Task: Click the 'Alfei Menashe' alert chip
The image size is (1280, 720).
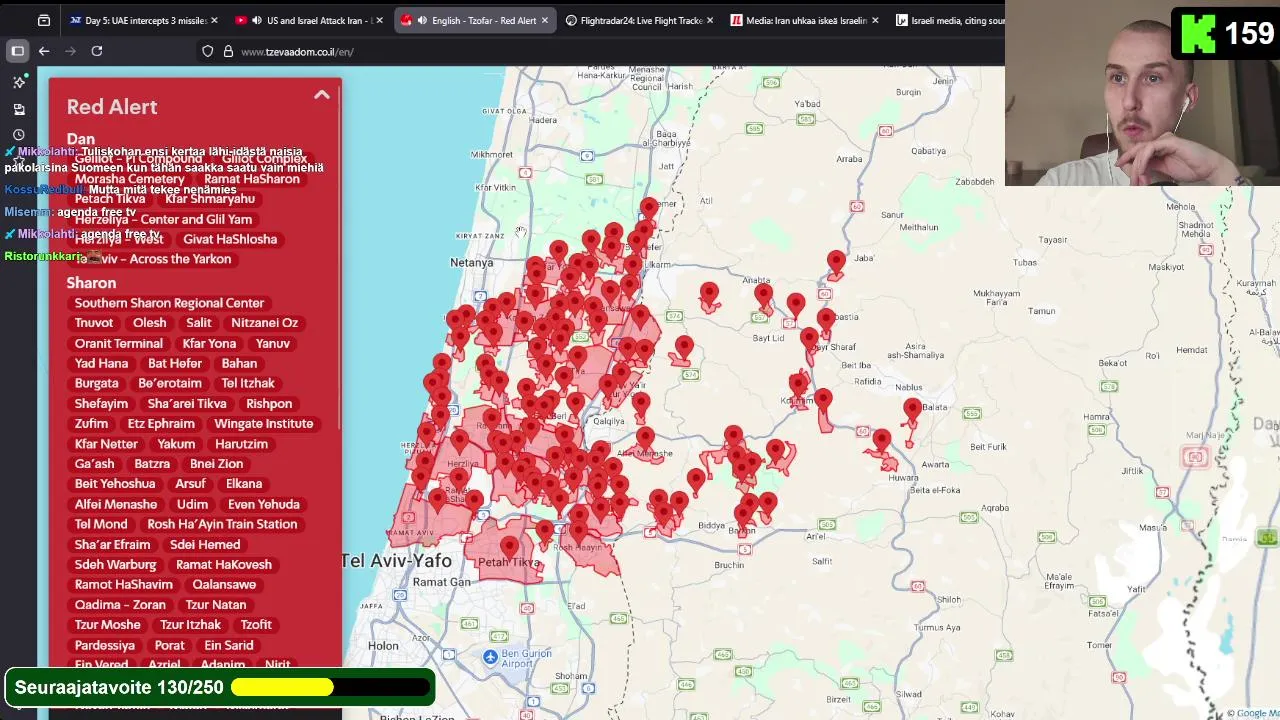Action: pos(116,504)
